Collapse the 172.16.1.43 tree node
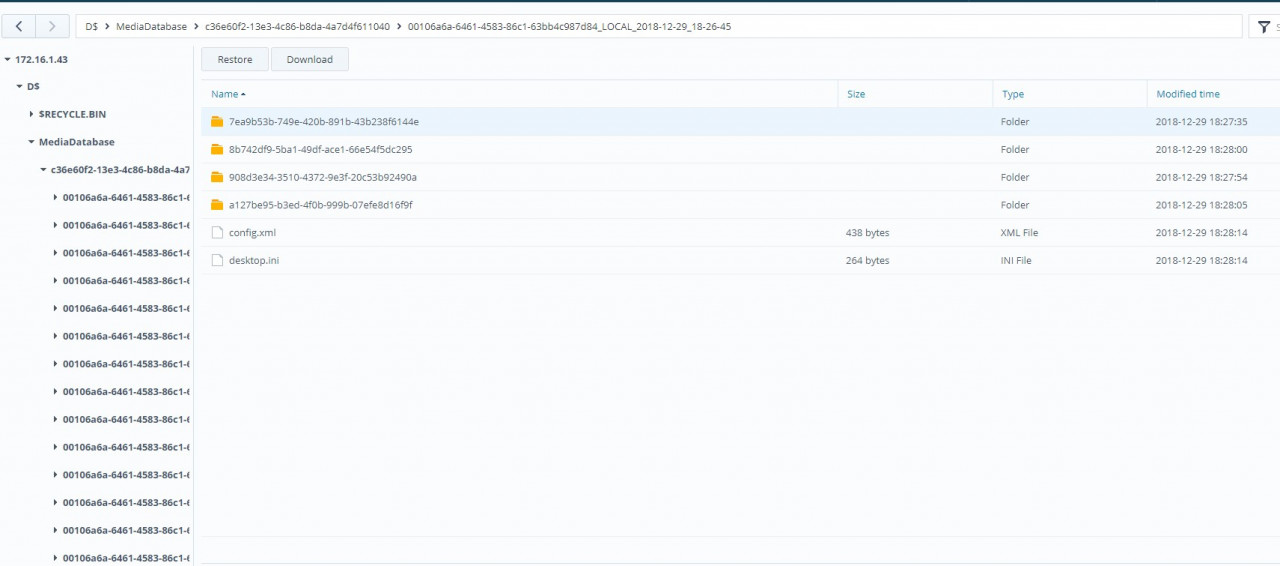This screenshot has width=1280, height=566. tap(8, 60)
